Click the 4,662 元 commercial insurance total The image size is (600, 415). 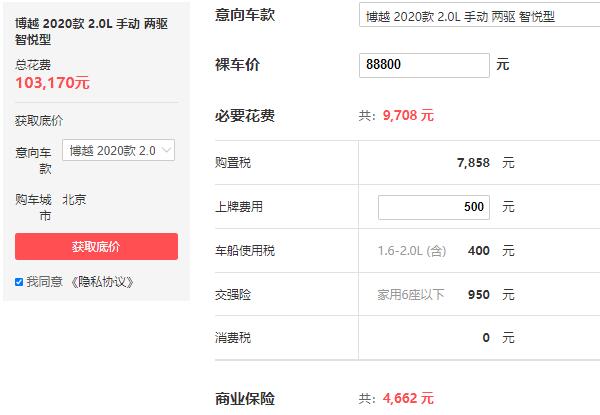point(408,398)
